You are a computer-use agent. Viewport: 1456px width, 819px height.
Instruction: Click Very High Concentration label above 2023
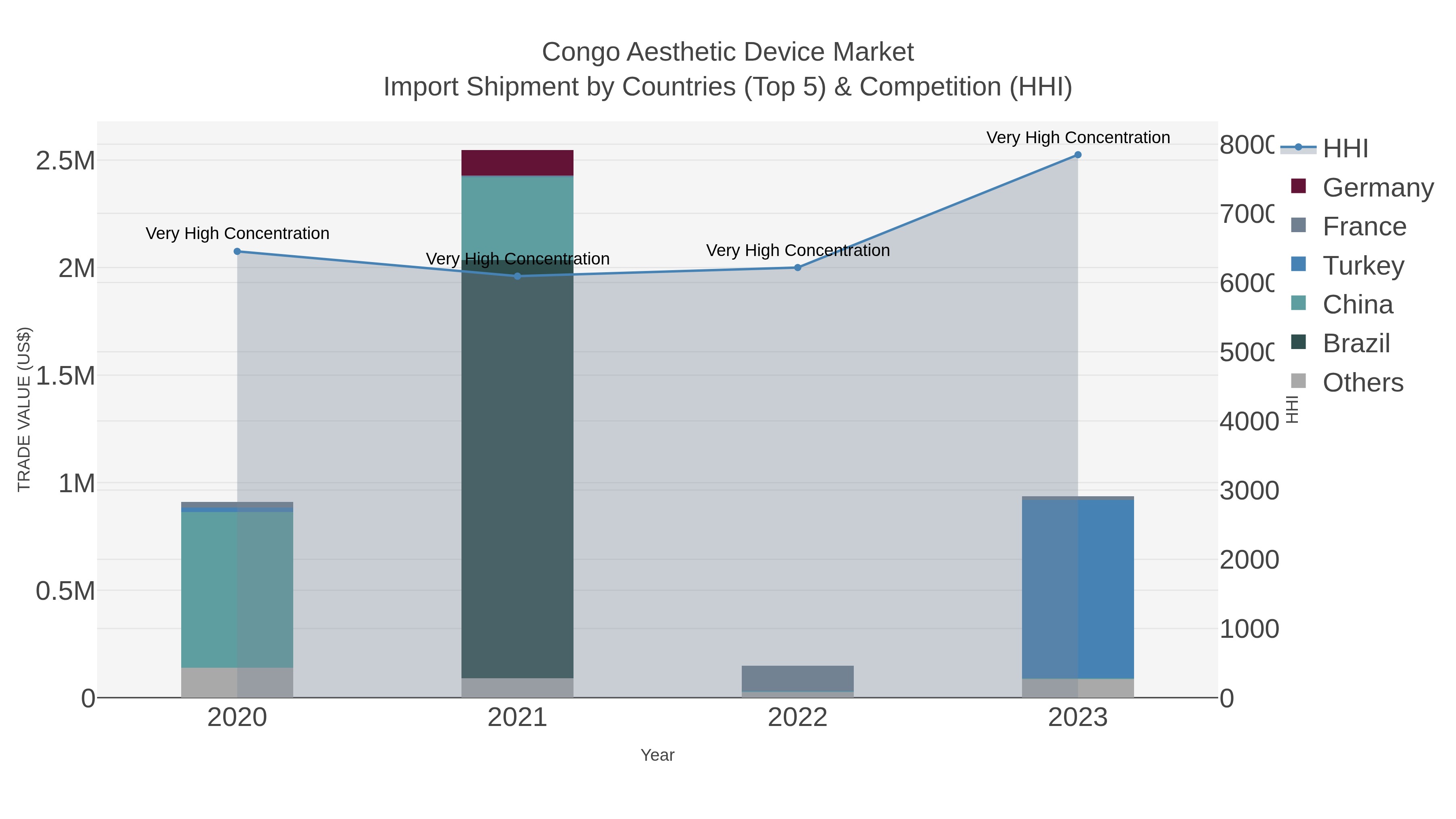click(1078, 138)
